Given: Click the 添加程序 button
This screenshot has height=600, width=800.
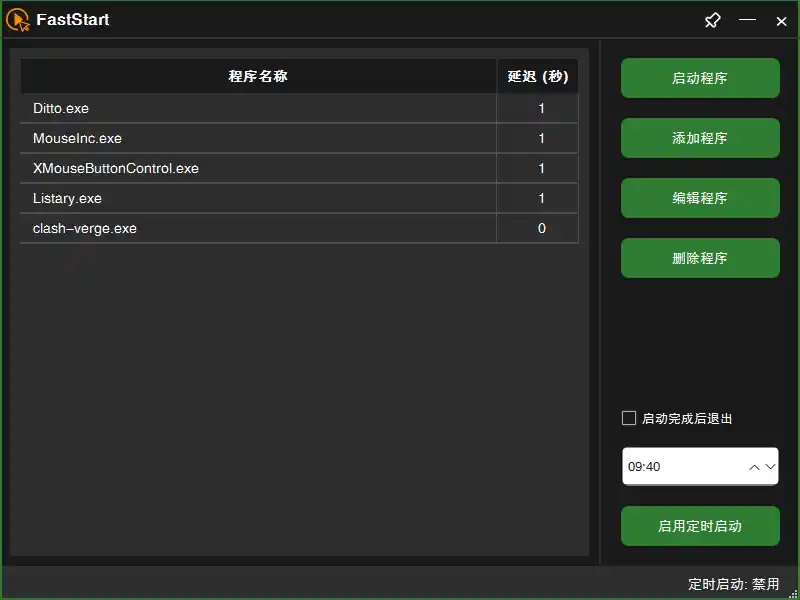Looking at the screenshot, I should click(x=700, y=138).
